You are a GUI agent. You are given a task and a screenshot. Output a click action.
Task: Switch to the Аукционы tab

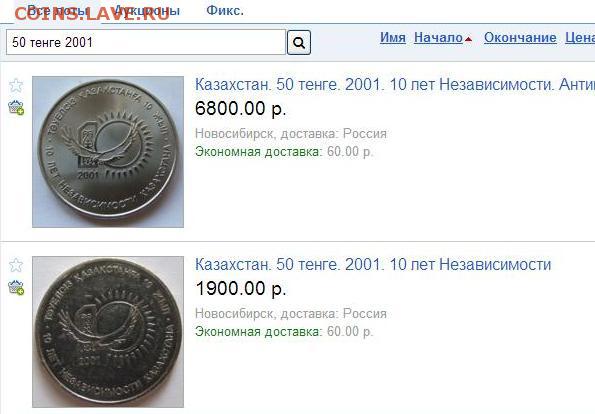[146, 11]
